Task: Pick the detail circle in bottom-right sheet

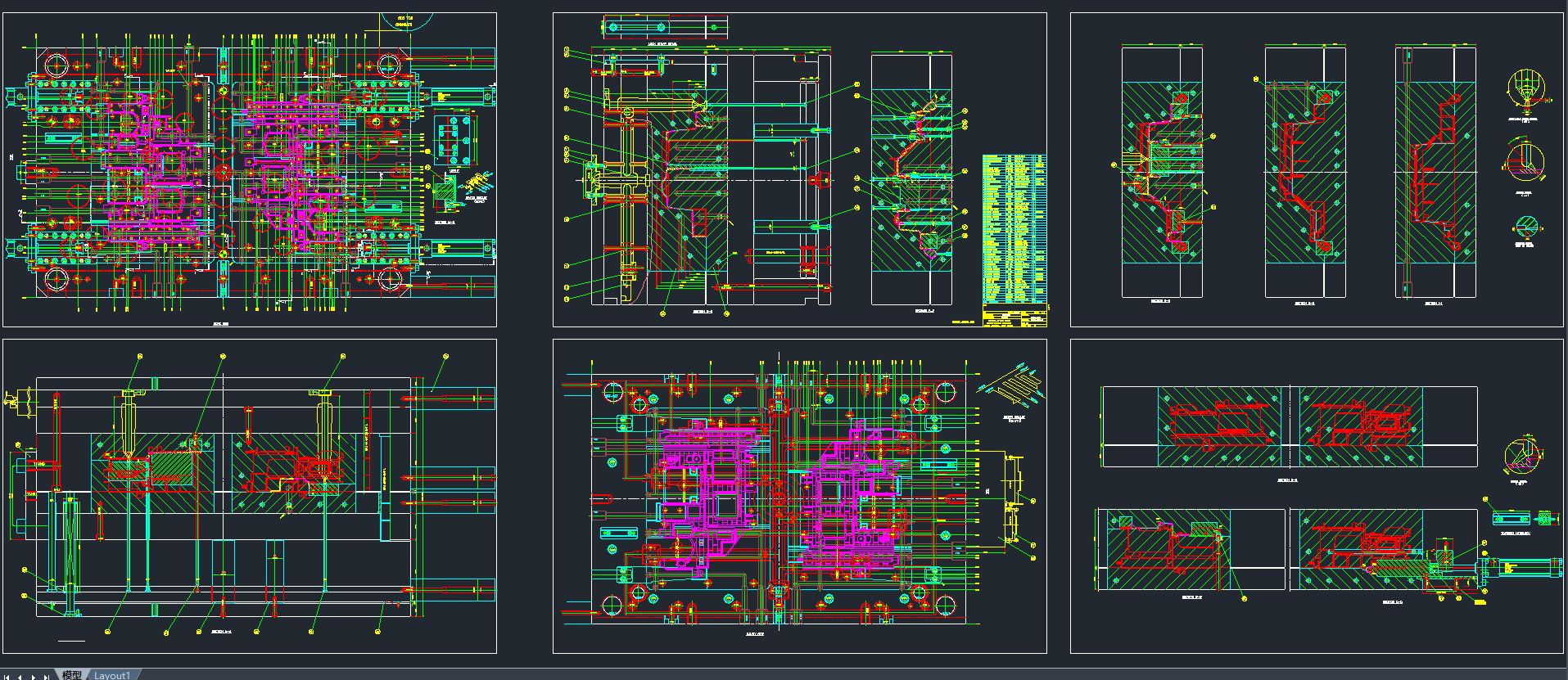Action: click(1521, 457)
